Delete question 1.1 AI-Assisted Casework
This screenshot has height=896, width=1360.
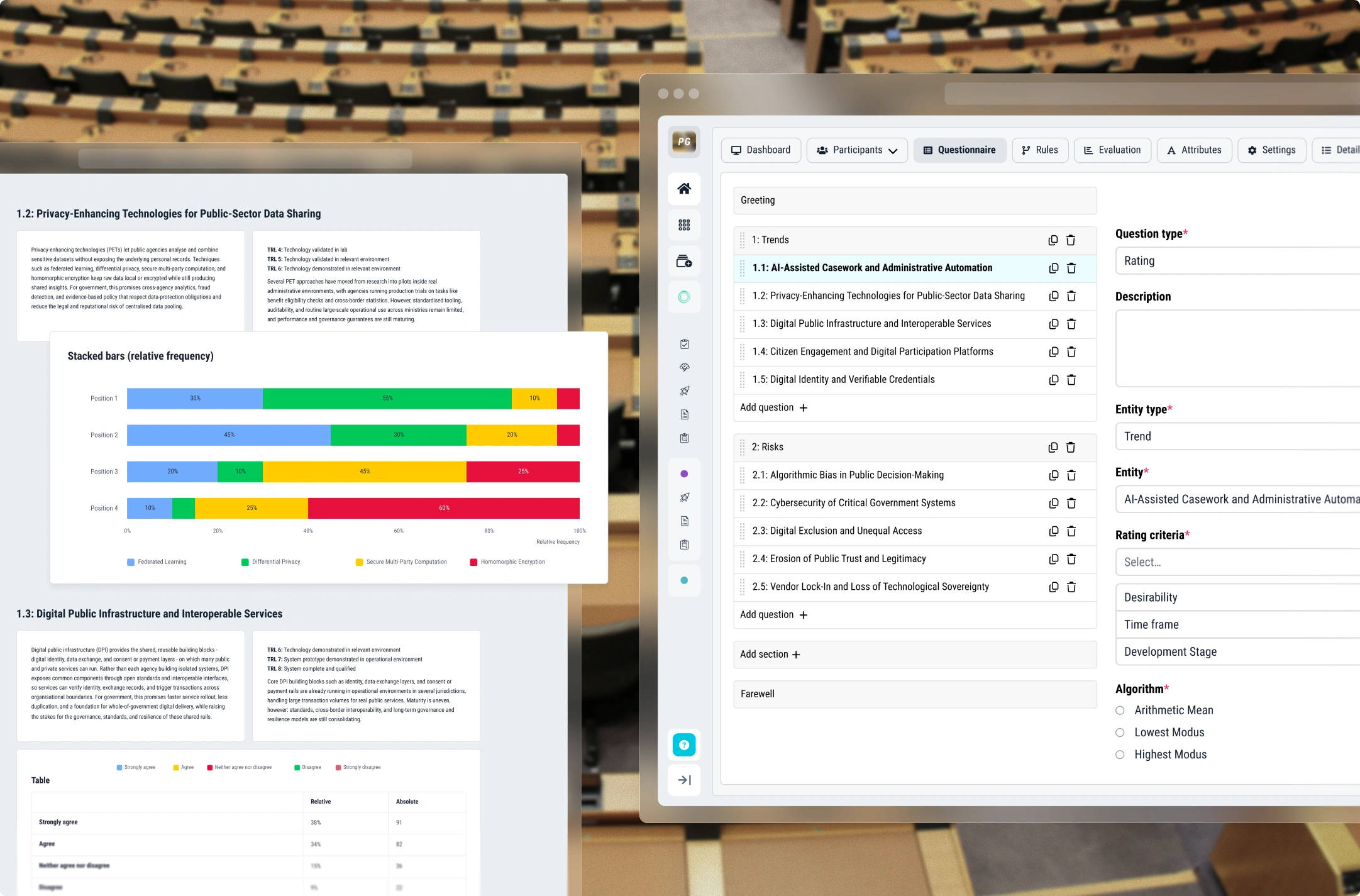pos(1071,268)
